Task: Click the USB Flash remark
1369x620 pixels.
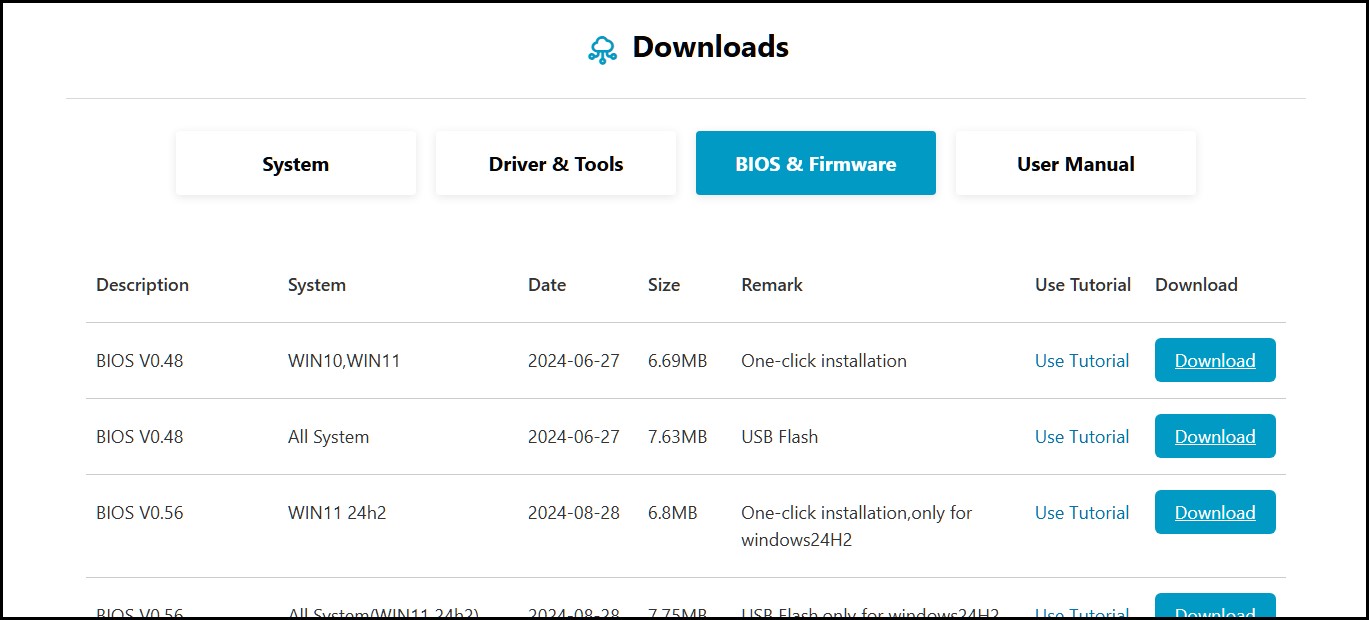Action: click(780, 437)
